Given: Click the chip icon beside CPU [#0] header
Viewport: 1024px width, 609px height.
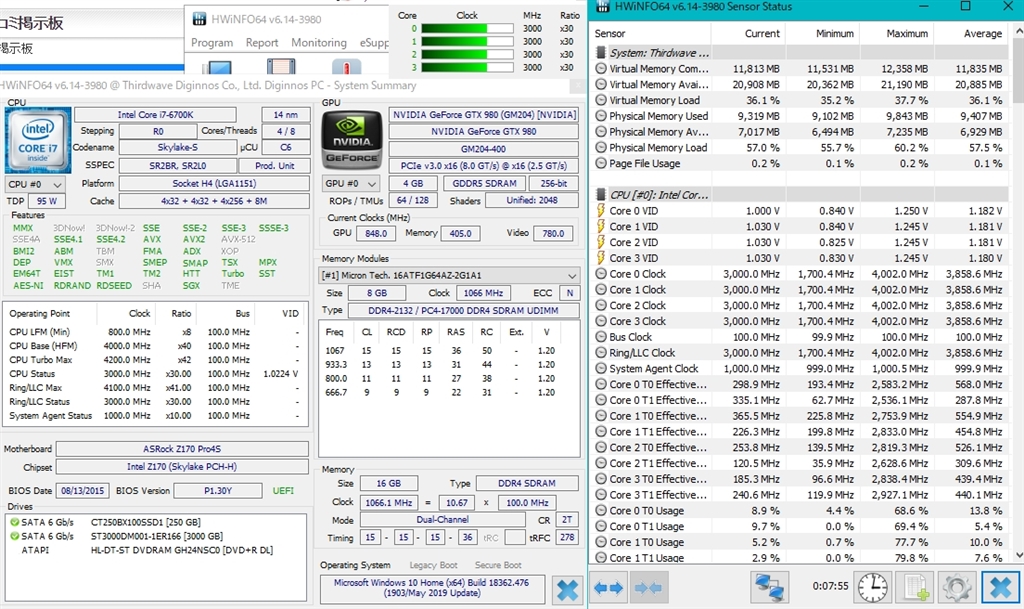Looking at the screenshot, I should point(601,195).
